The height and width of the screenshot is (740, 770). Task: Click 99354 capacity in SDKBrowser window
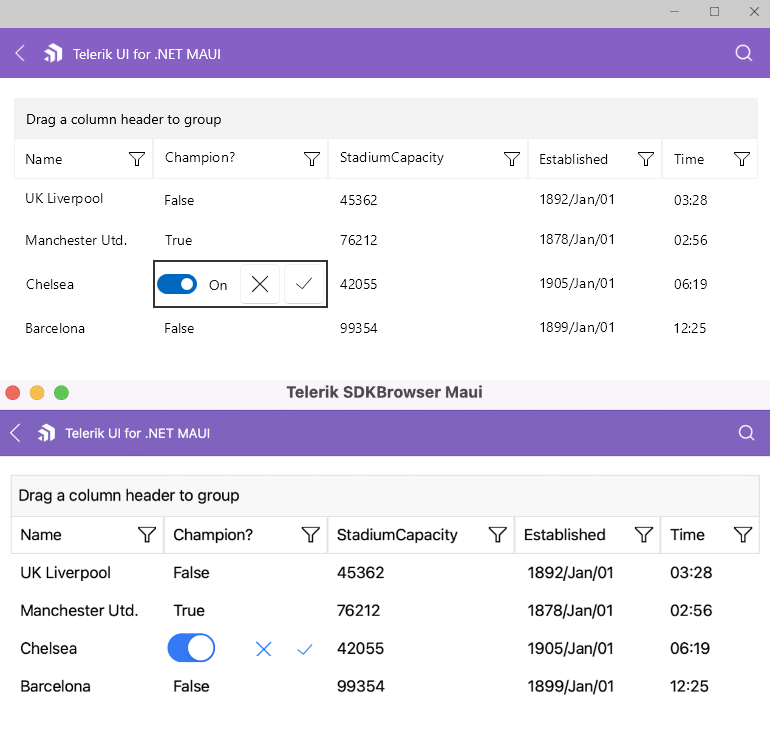(x=360, y=686)
